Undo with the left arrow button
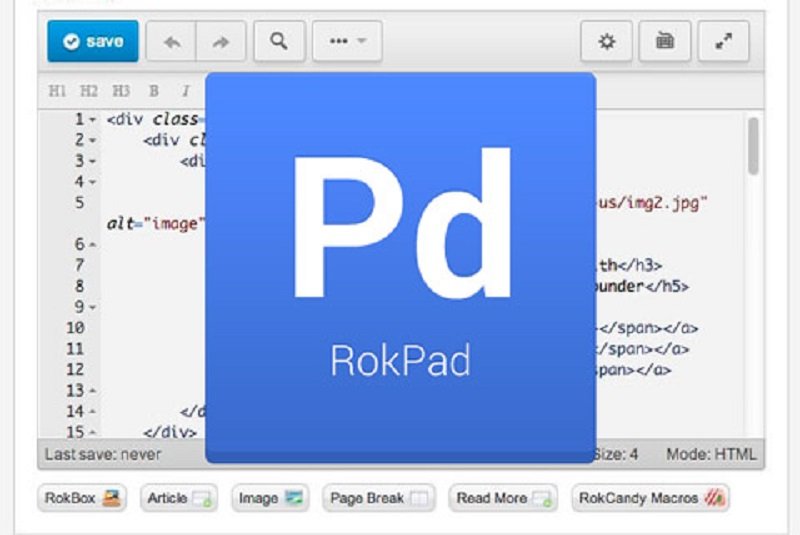 pyautogui.click(x=171, y=42)
